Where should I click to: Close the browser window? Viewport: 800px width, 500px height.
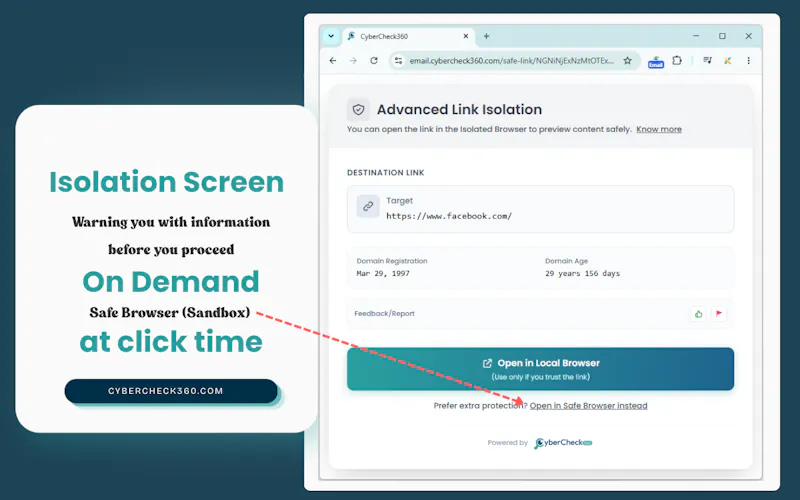pos(748,36)
